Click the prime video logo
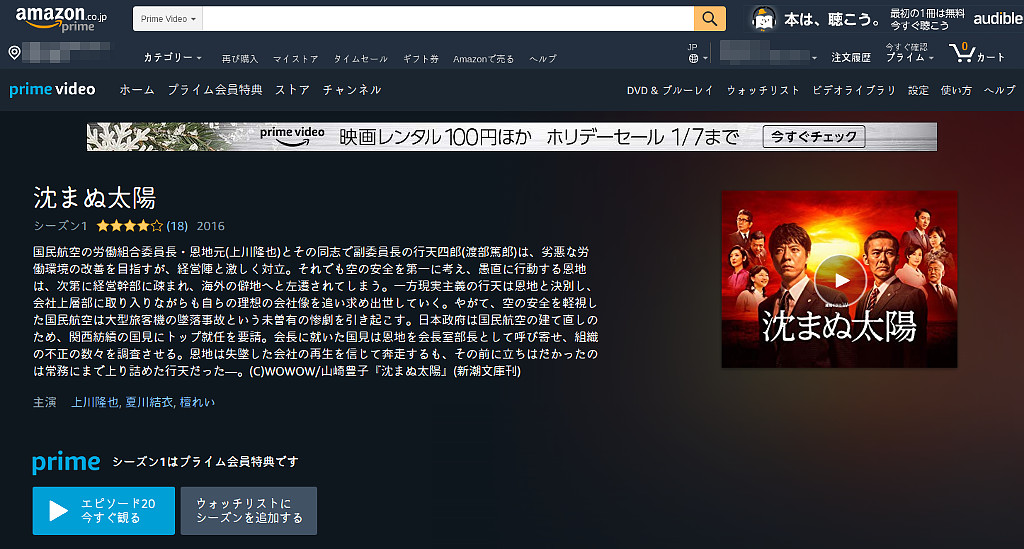 tap(52, 89)
